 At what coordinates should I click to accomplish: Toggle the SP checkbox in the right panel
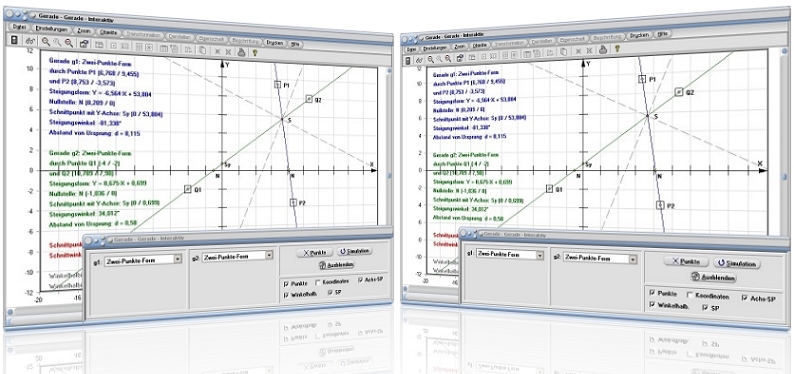(704, 307)
